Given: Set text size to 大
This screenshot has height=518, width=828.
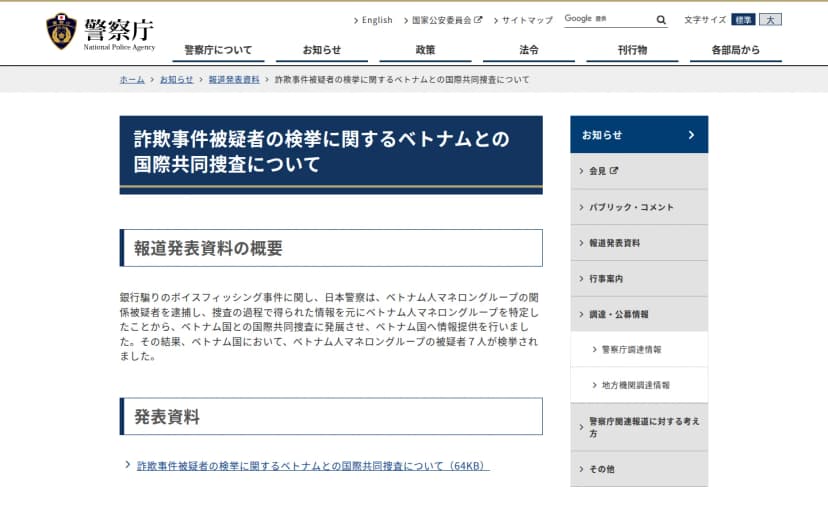Looking at the screenshot, I should 770,20.
